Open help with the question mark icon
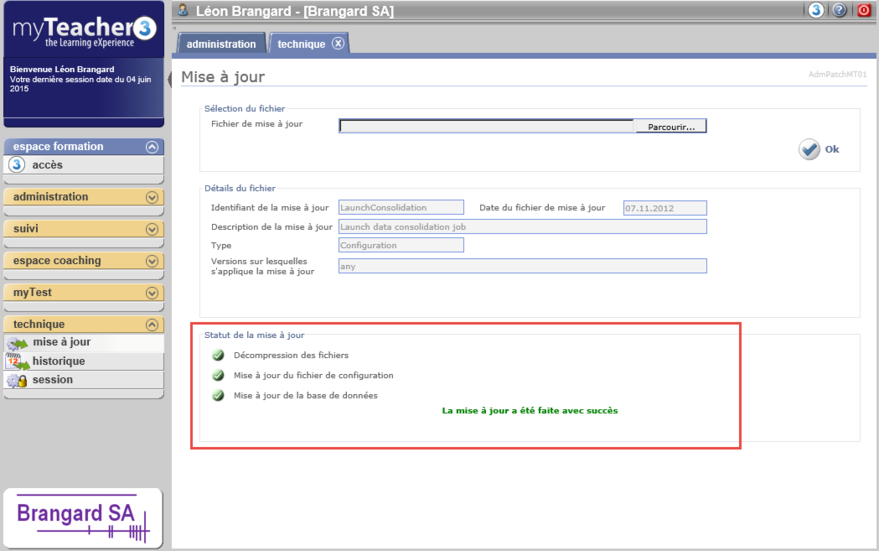 coord(840,10)
